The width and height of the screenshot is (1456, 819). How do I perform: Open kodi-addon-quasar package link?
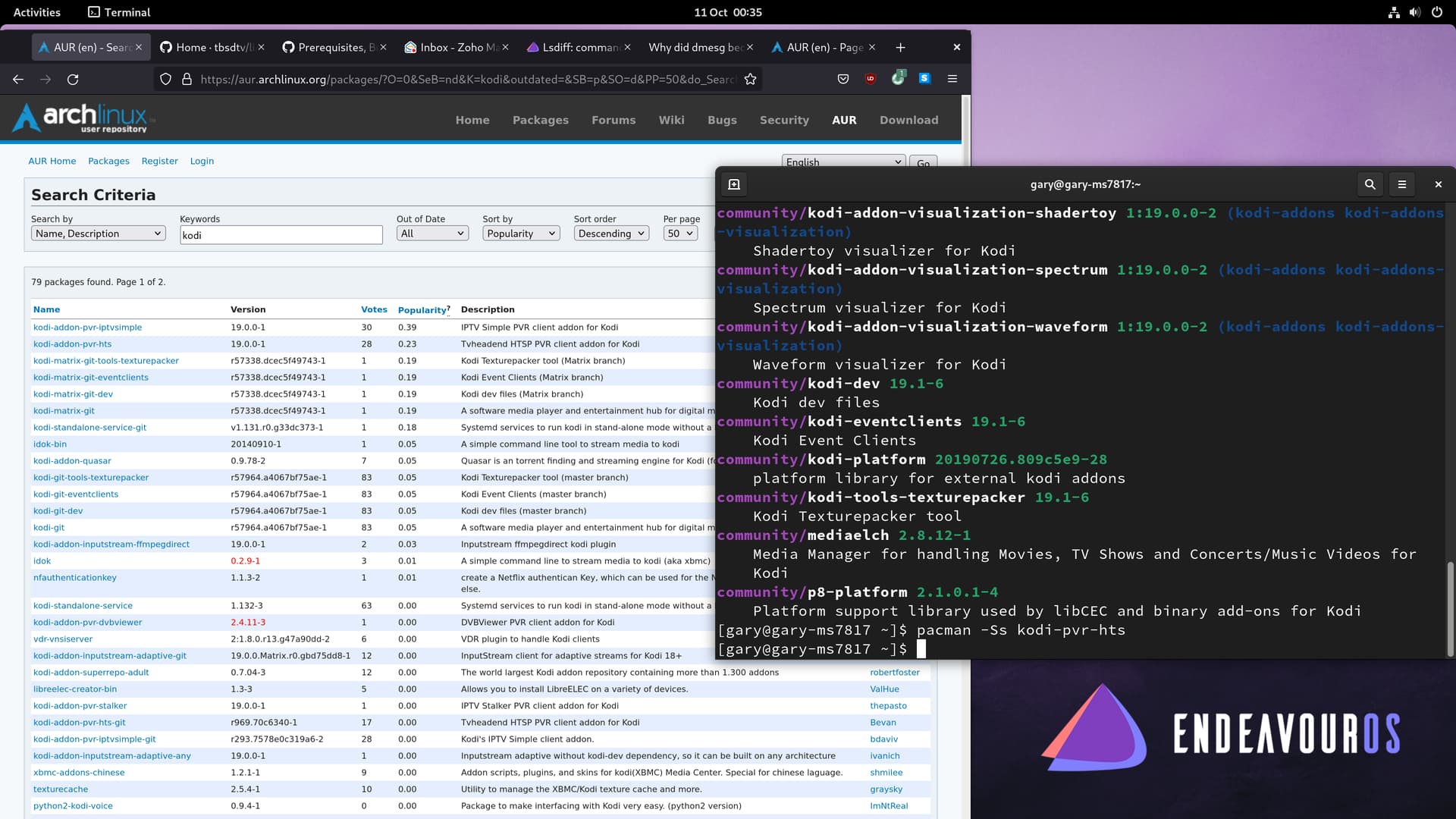point(72,460)
